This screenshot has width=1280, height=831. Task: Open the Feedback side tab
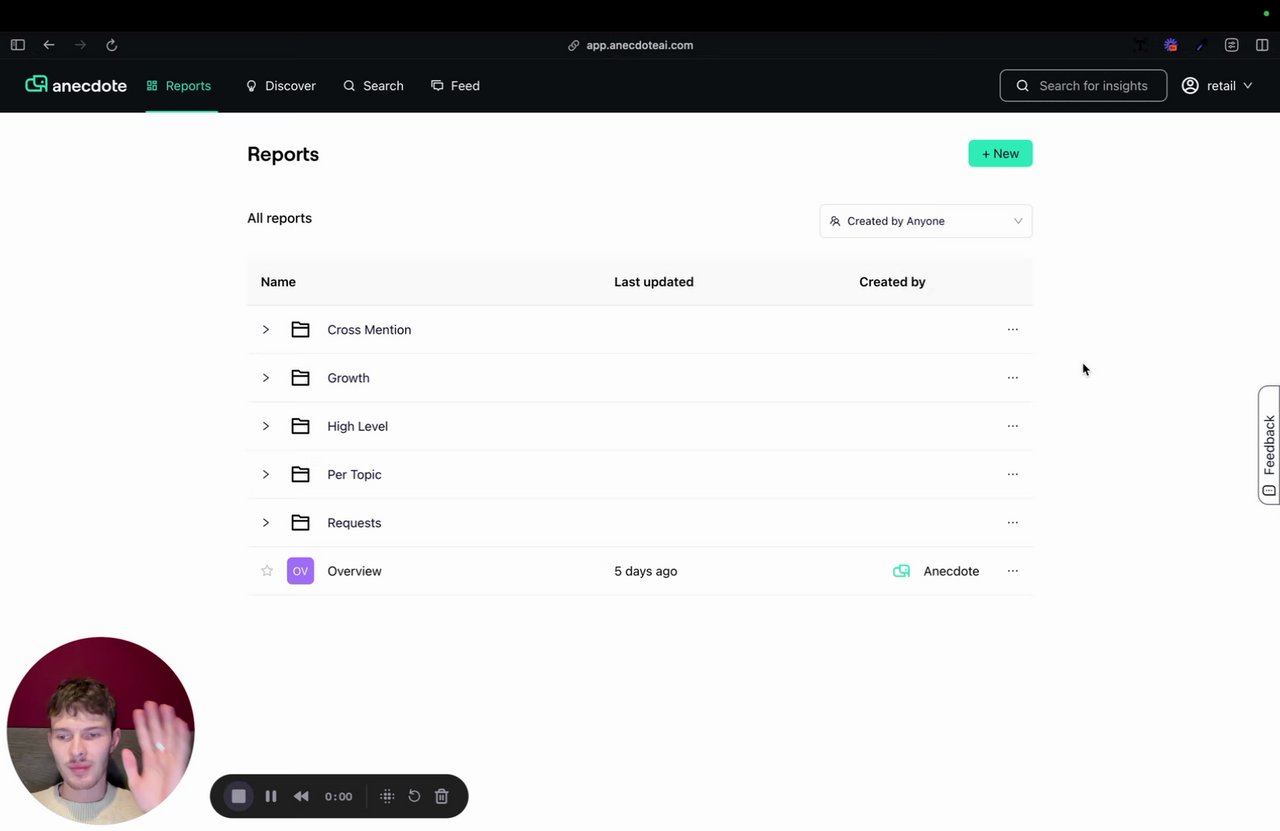(1269, 445)
